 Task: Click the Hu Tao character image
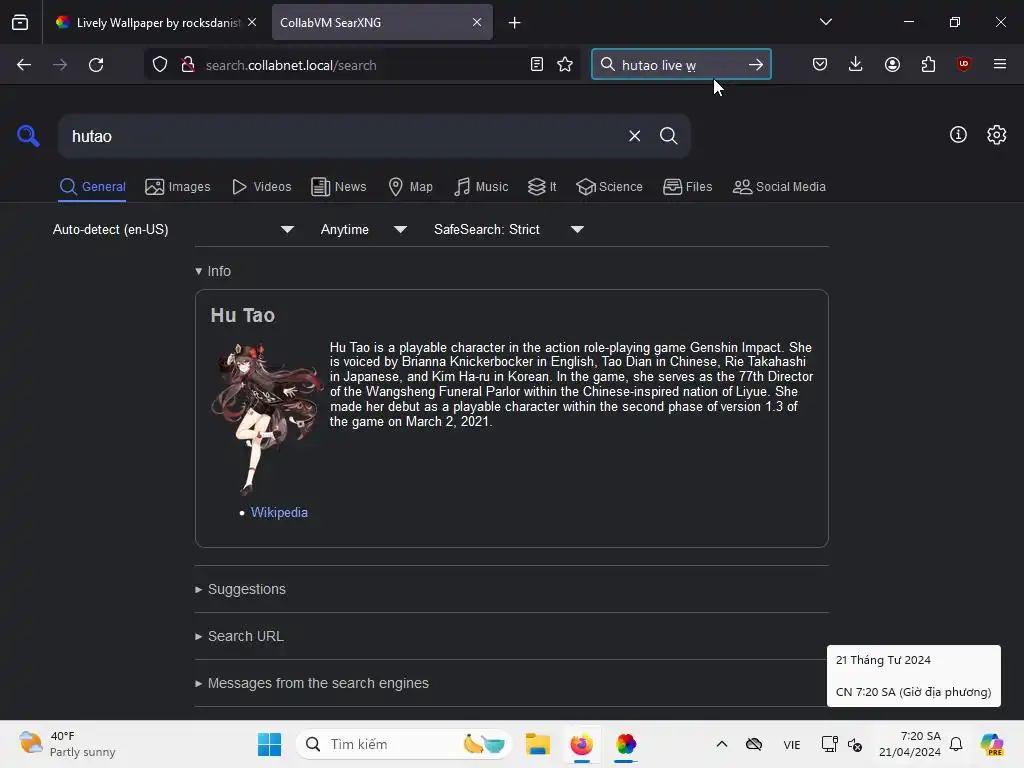tap(267, 418)
